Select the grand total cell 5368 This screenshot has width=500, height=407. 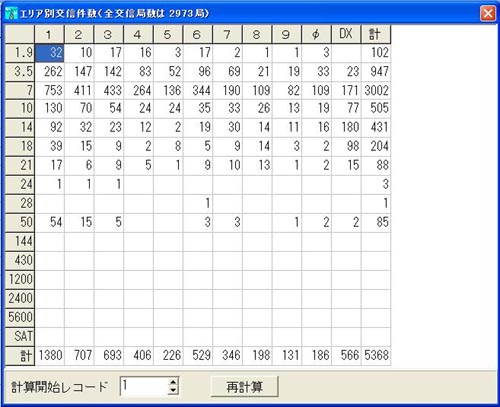point(376,356)
